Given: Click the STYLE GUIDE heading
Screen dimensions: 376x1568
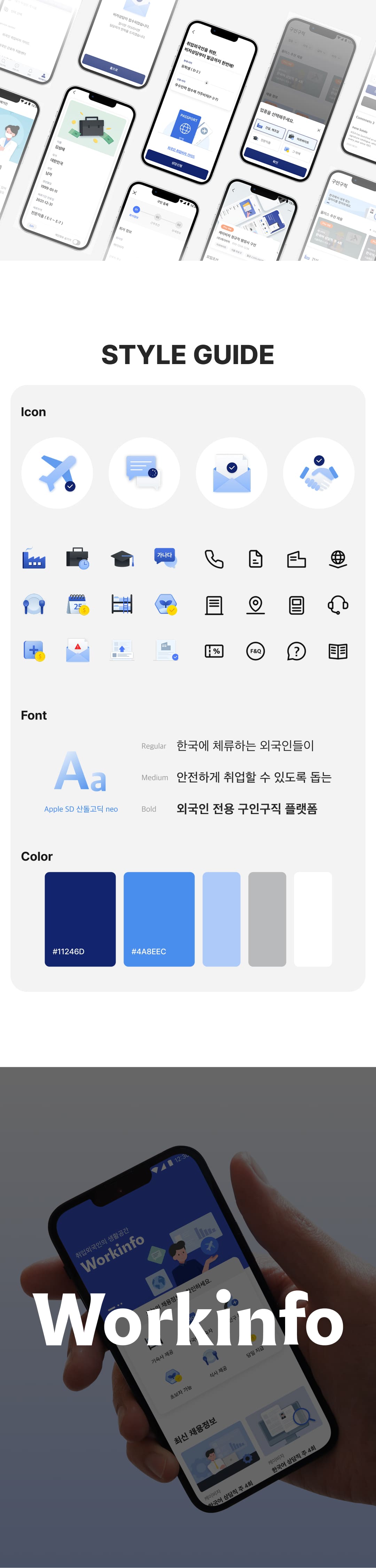Looking at the screenshot, I should pos(188,355).
